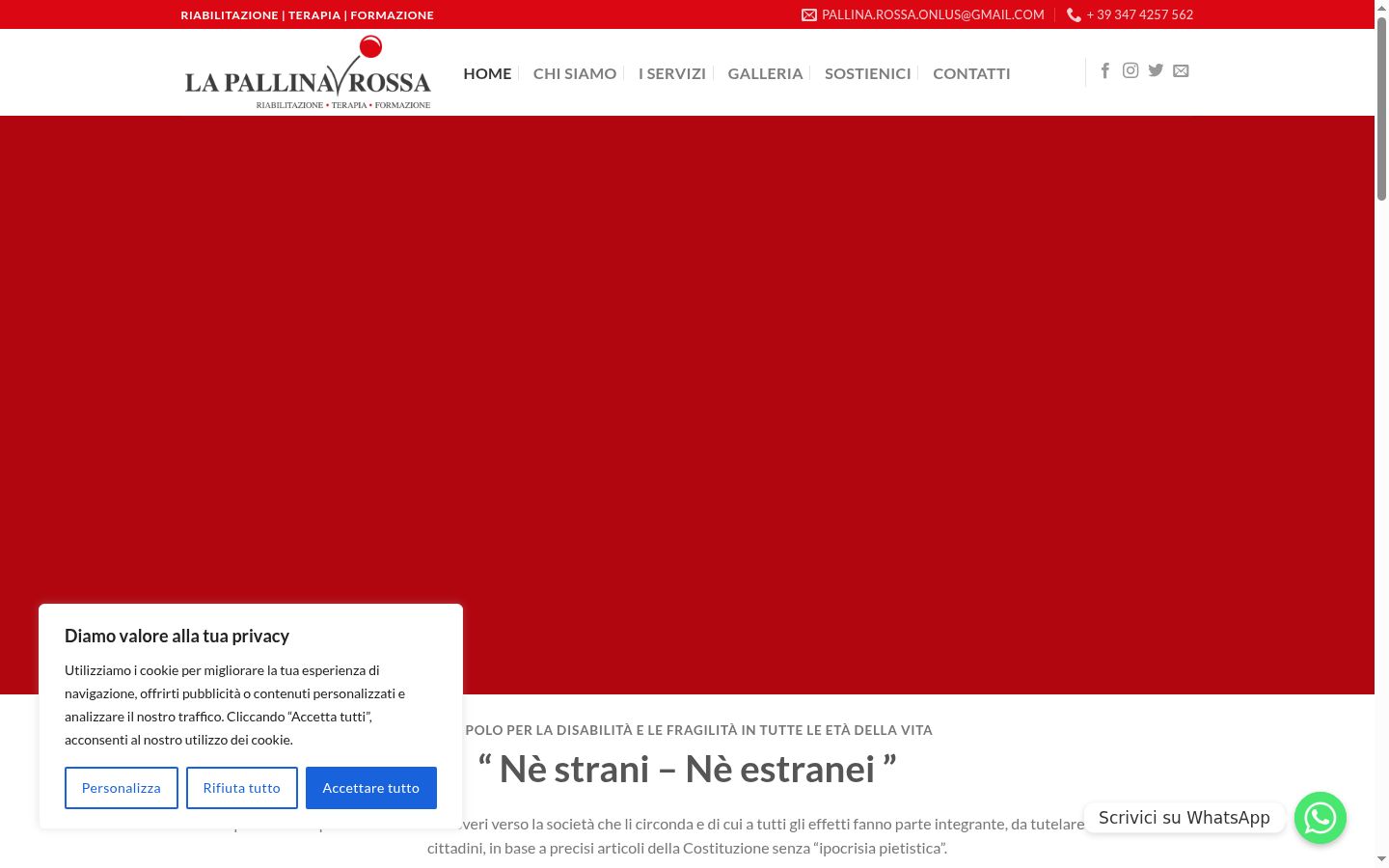
Task: Click the Diamo valore alla tua privacy heading
Action: pos(177,637)
